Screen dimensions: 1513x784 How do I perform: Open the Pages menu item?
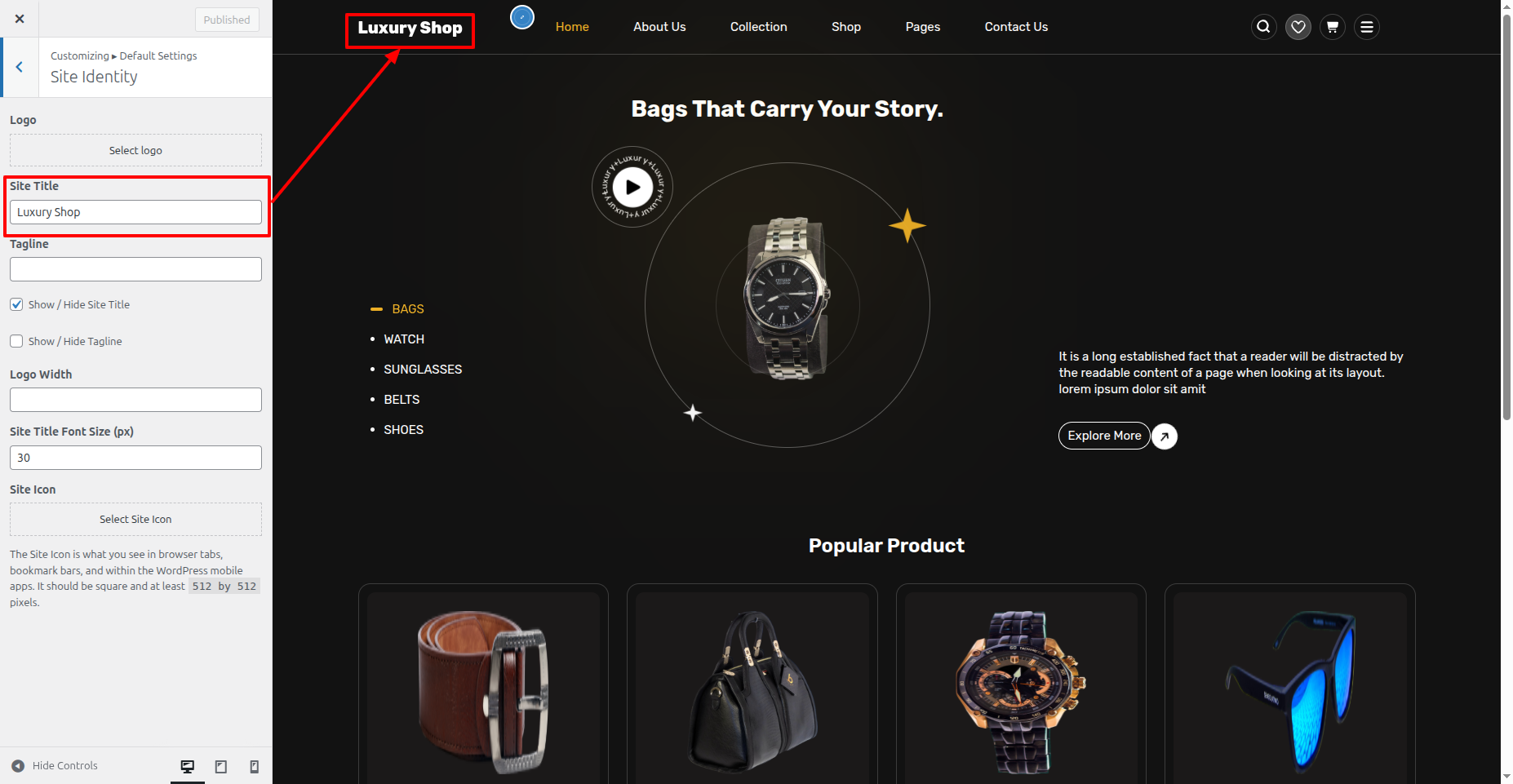click(922, 27)
